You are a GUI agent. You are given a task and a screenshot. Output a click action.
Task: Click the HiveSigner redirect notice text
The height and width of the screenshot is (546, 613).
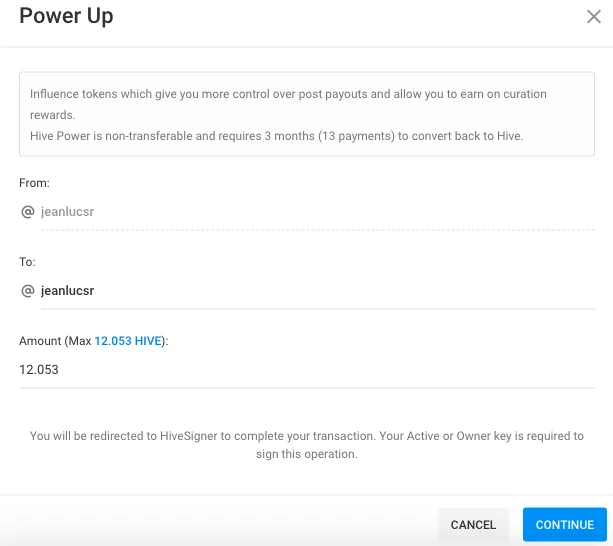point(307,445)
